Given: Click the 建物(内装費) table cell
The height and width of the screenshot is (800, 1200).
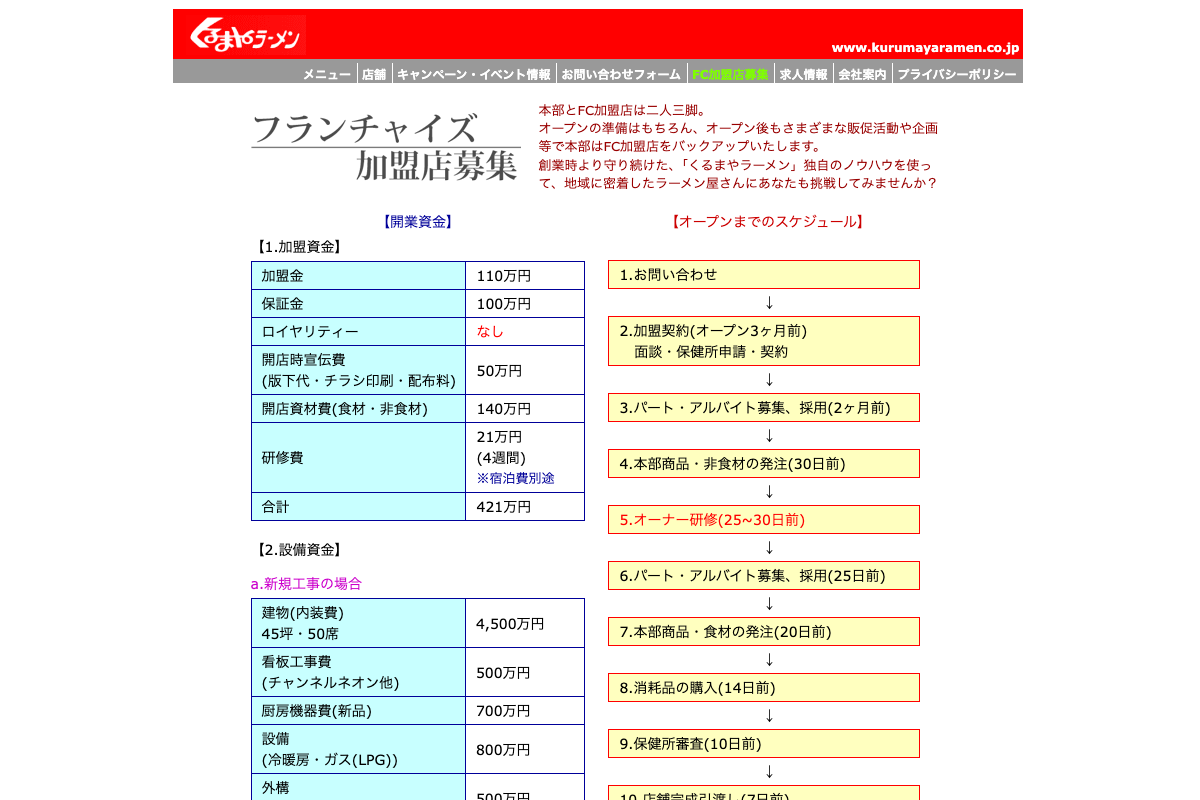Looking at the screenshot, I should (x=358, y=623).
